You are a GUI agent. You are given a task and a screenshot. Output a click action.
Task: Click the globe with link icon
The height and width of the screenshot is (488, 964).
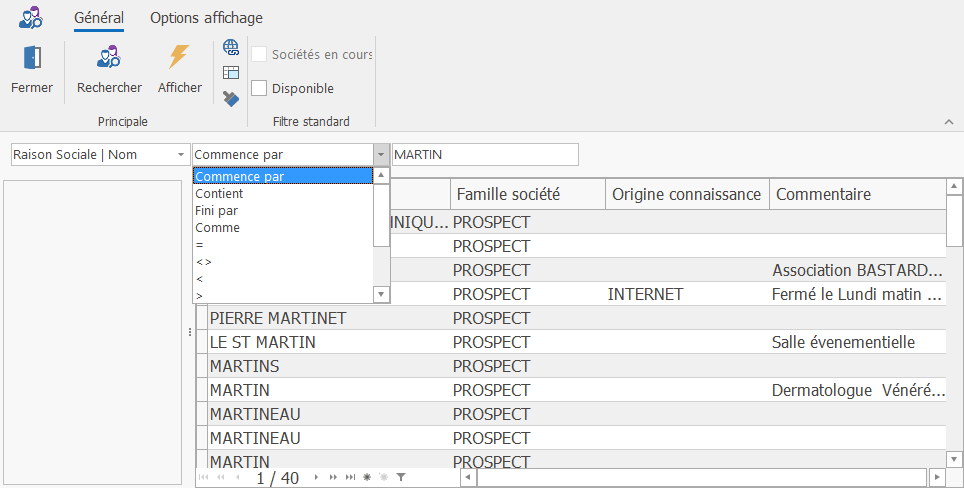click(x=231, y=47)
